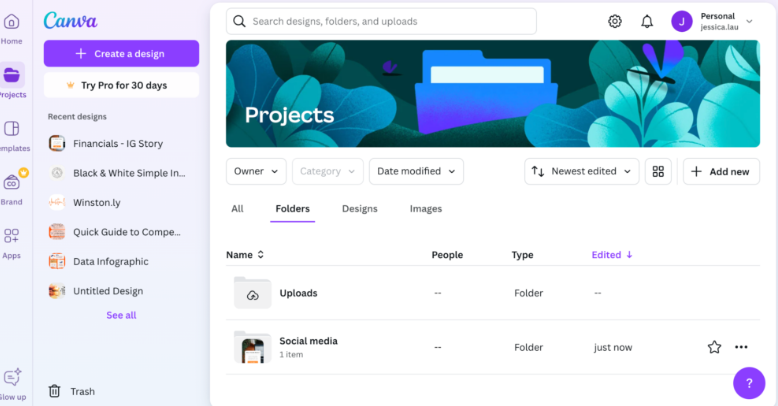Viewport: 778px width, 406px height.
Task: Click the purple J account avatar
Action: click(682, 21)
